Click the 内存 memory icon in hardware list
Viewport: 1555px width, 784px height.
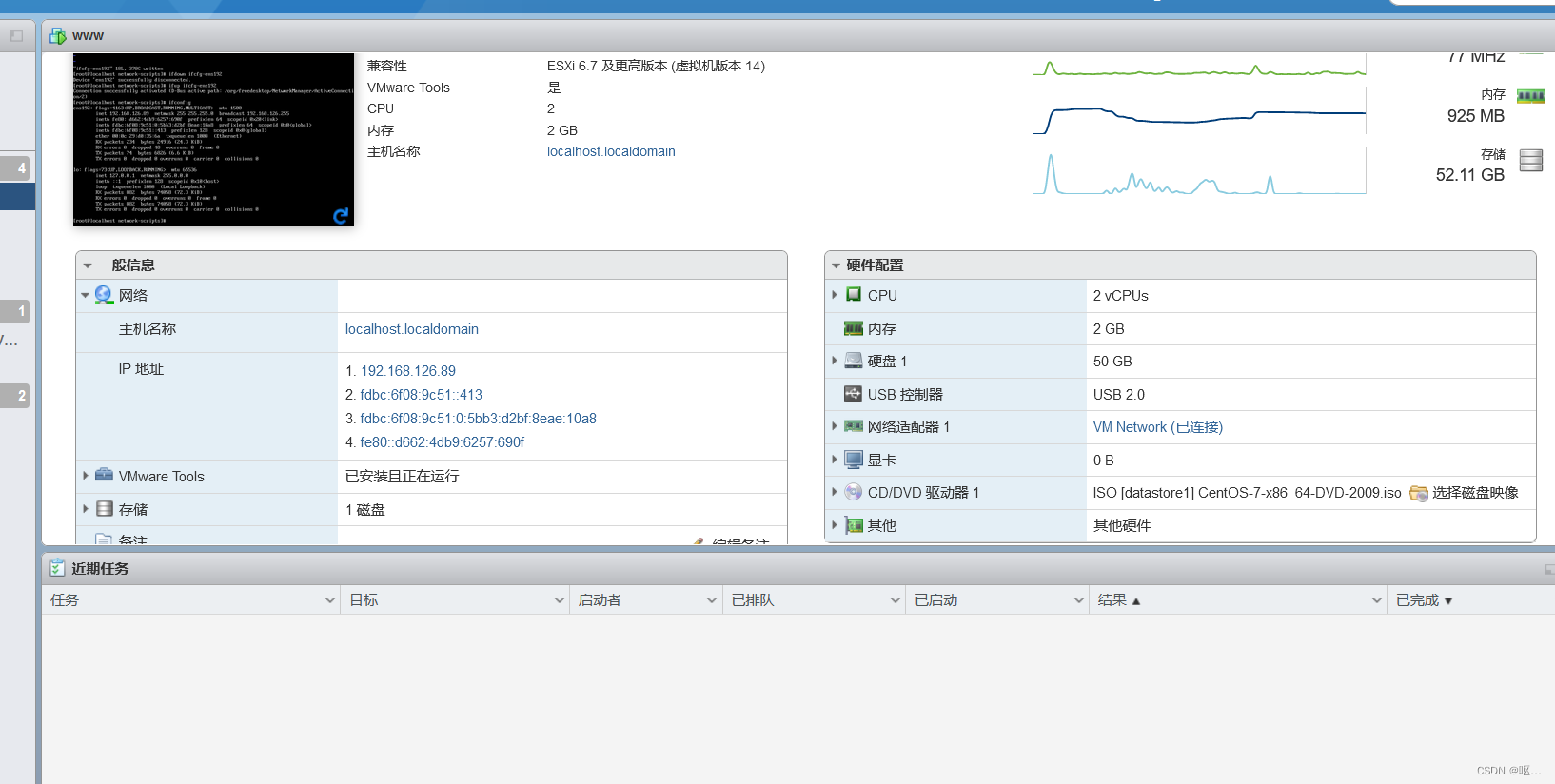854,328
